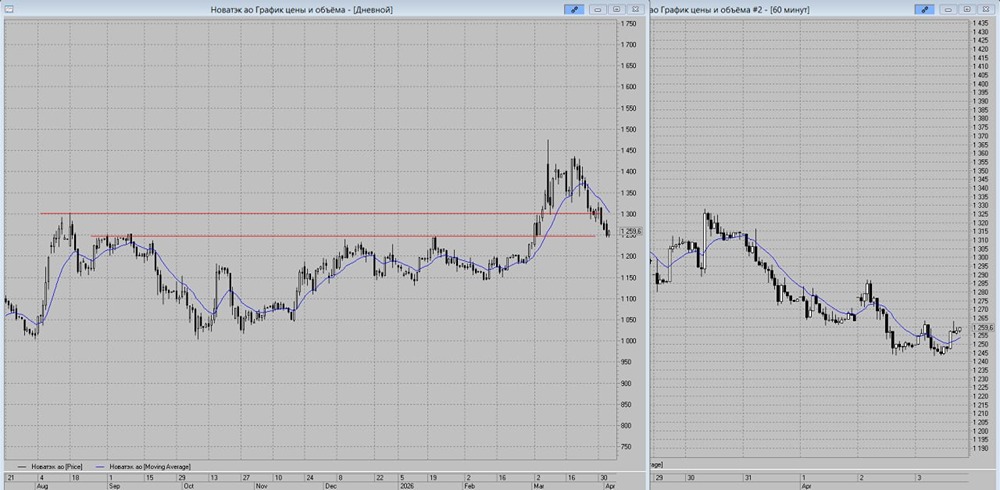
Task: Select the Новатэк ао [Moving Average] legend entry
Action: coord(142,466)
